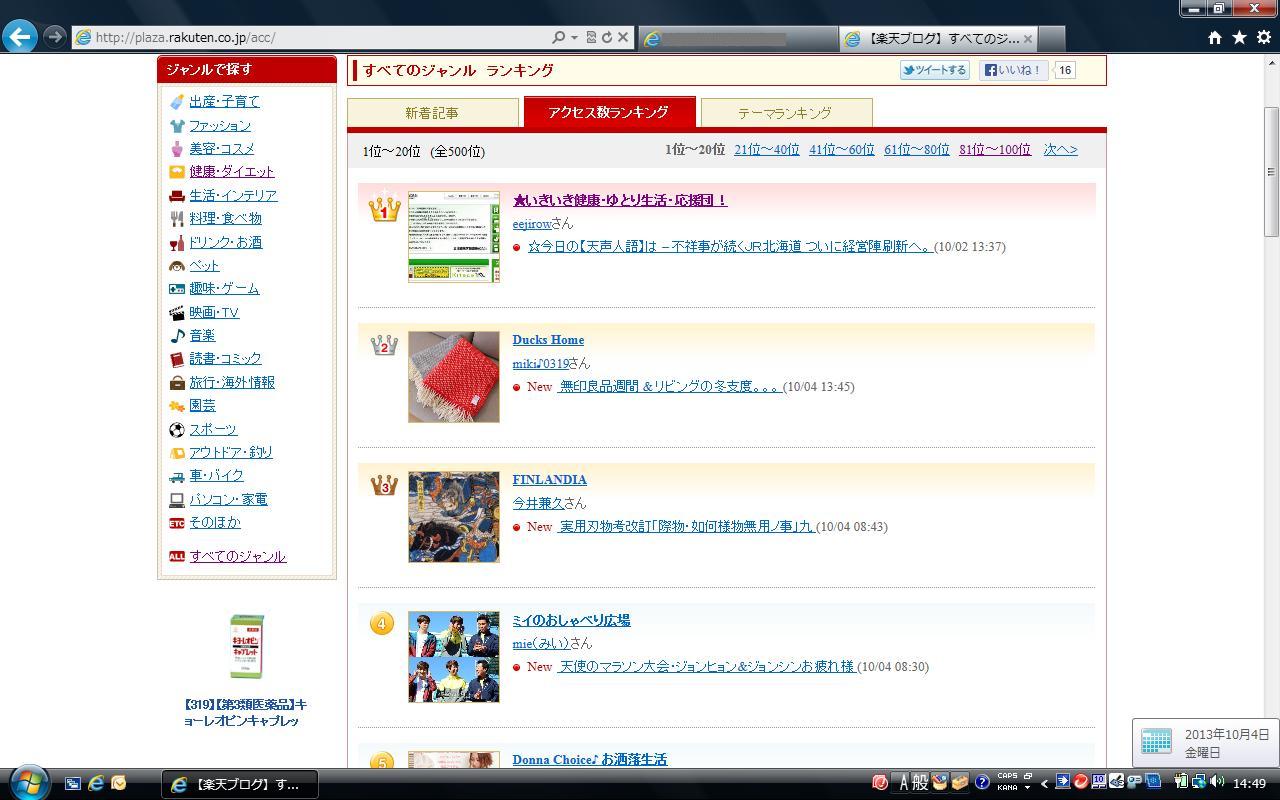Viewport: 1280px width, 800px height.
Task: Expand address bar search dropdown arrow
Action: coord(574,37)
